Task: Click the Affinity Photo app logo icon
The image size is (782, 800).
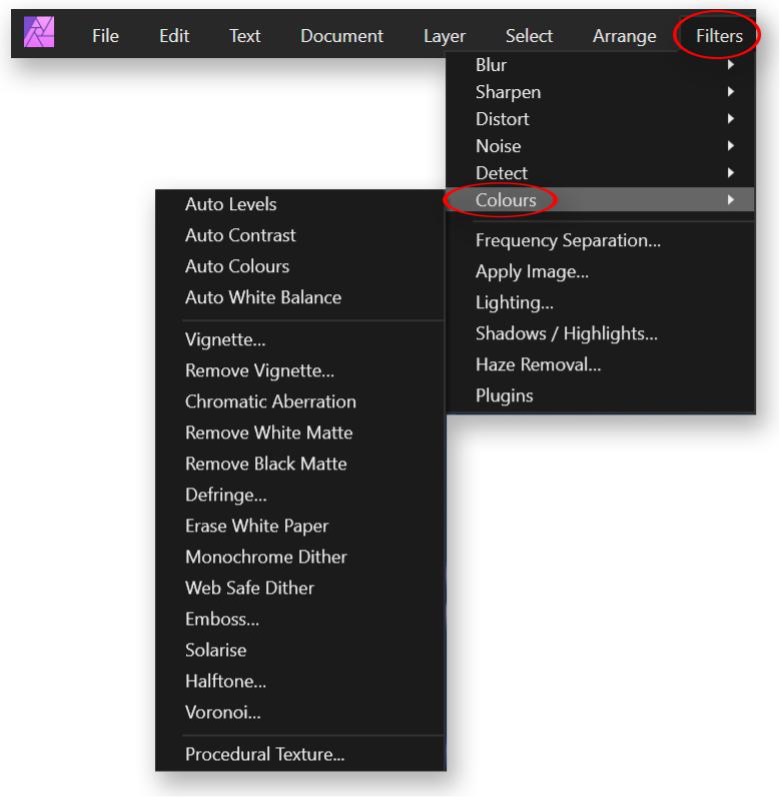Action: [39, 32]
